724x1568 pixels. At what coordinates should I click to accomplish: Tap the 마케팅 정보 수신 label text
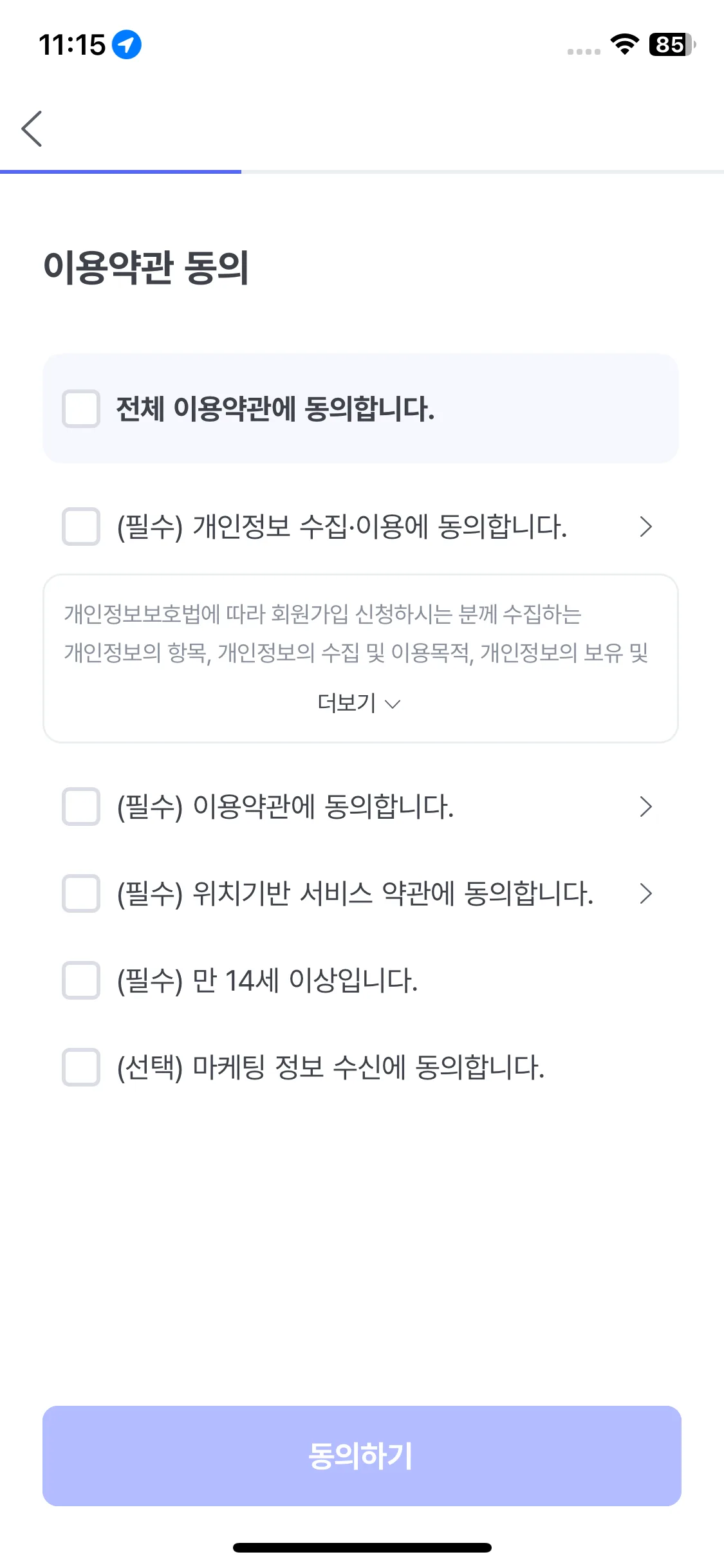[x=330, y=1067]
